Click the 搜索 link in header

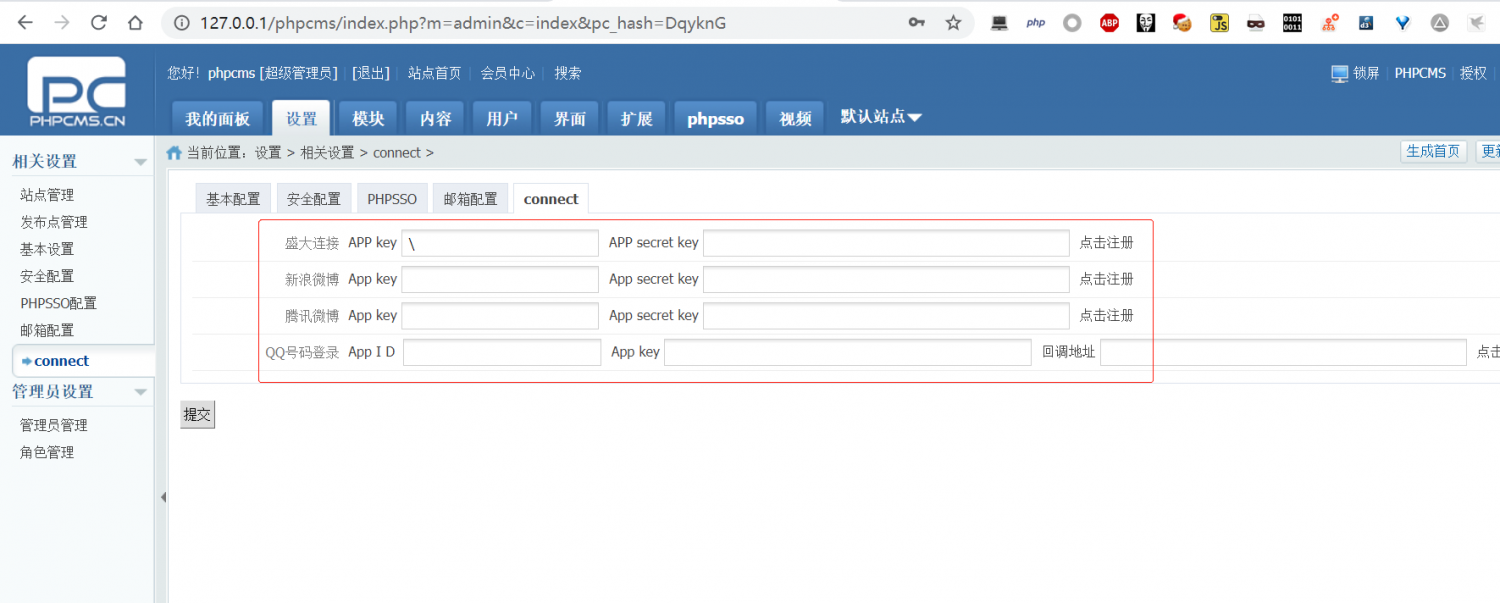568,73
